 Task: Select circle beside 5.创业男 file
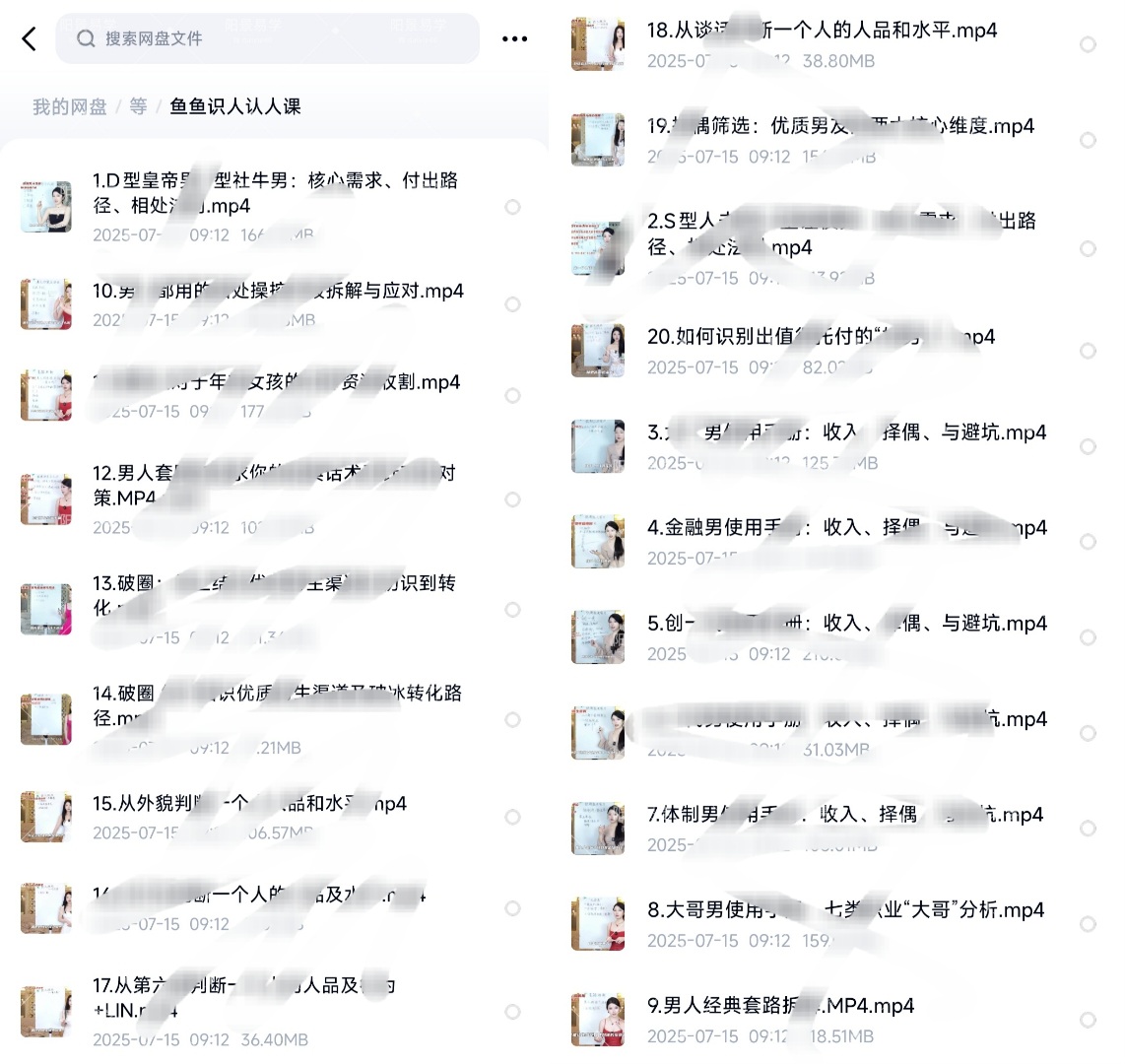coord(1088,637)
